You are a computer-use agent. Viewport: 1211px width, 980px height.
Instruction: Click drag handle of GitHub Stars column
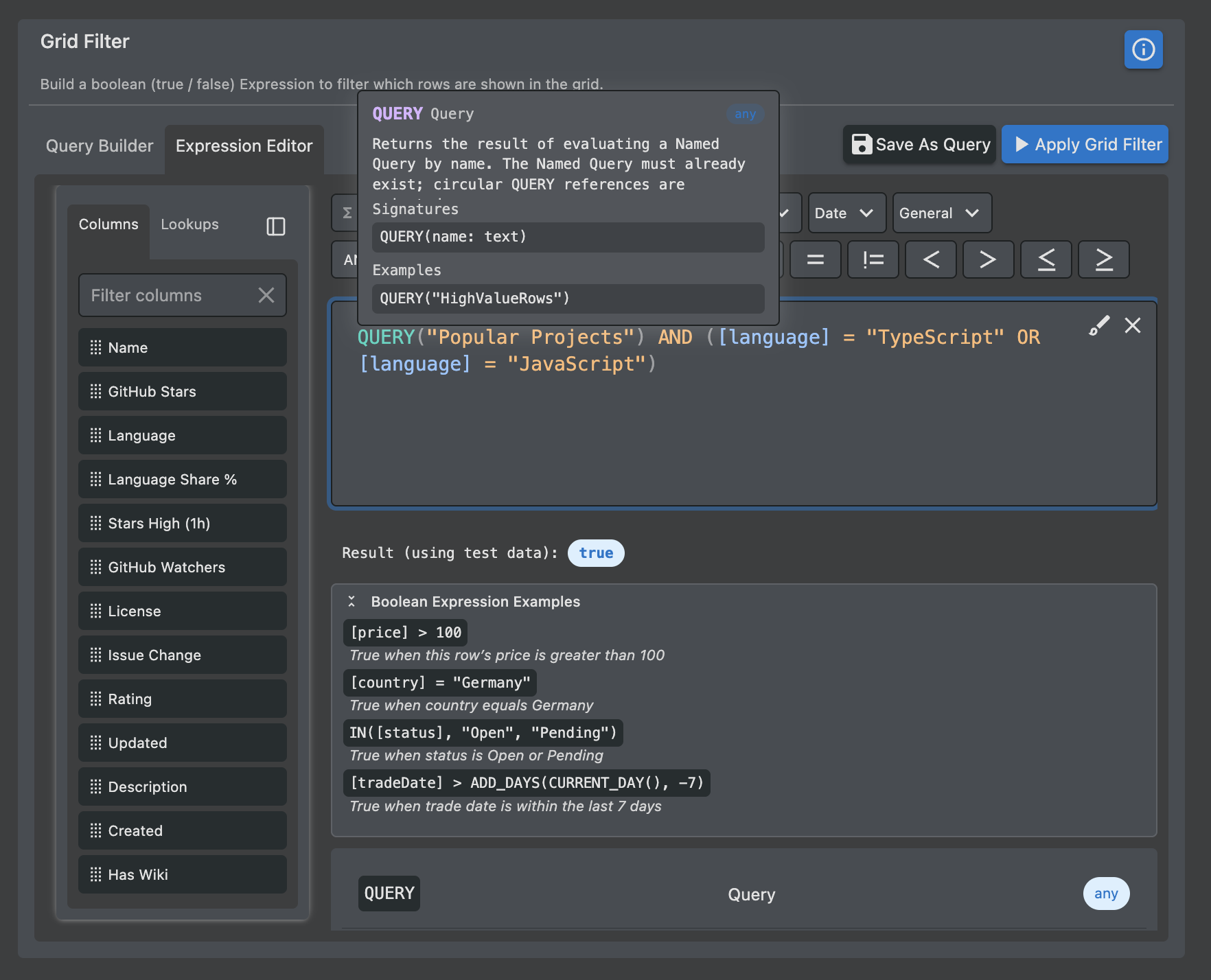click(95, 391)
